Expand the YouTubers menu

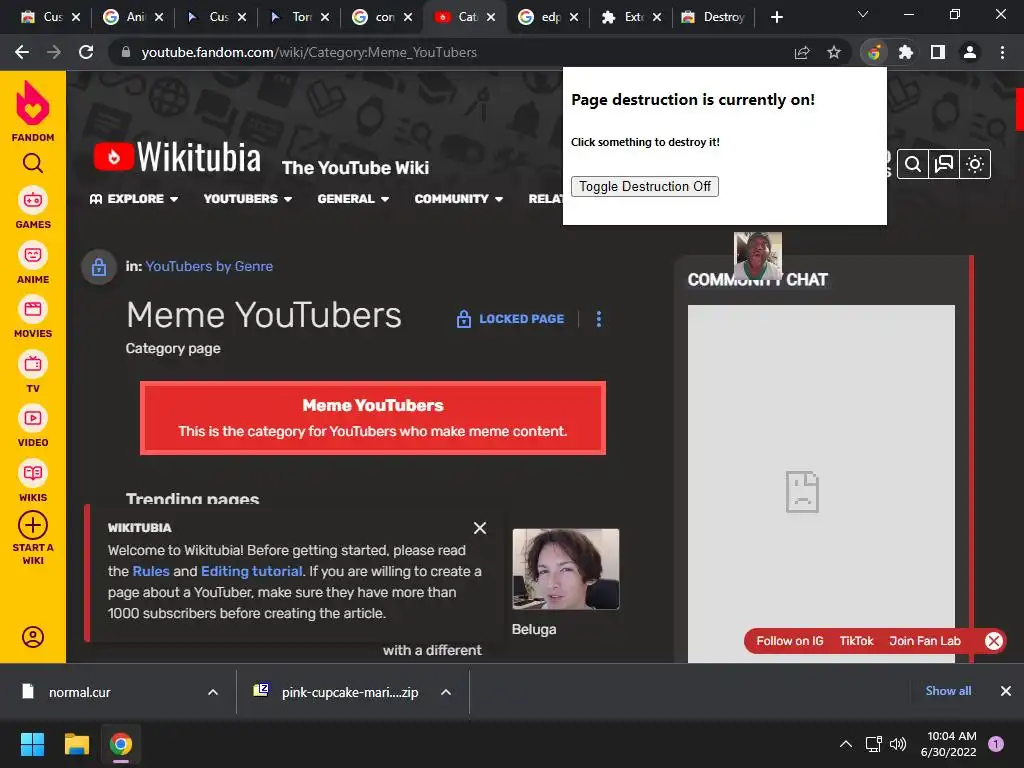point(248,199)
